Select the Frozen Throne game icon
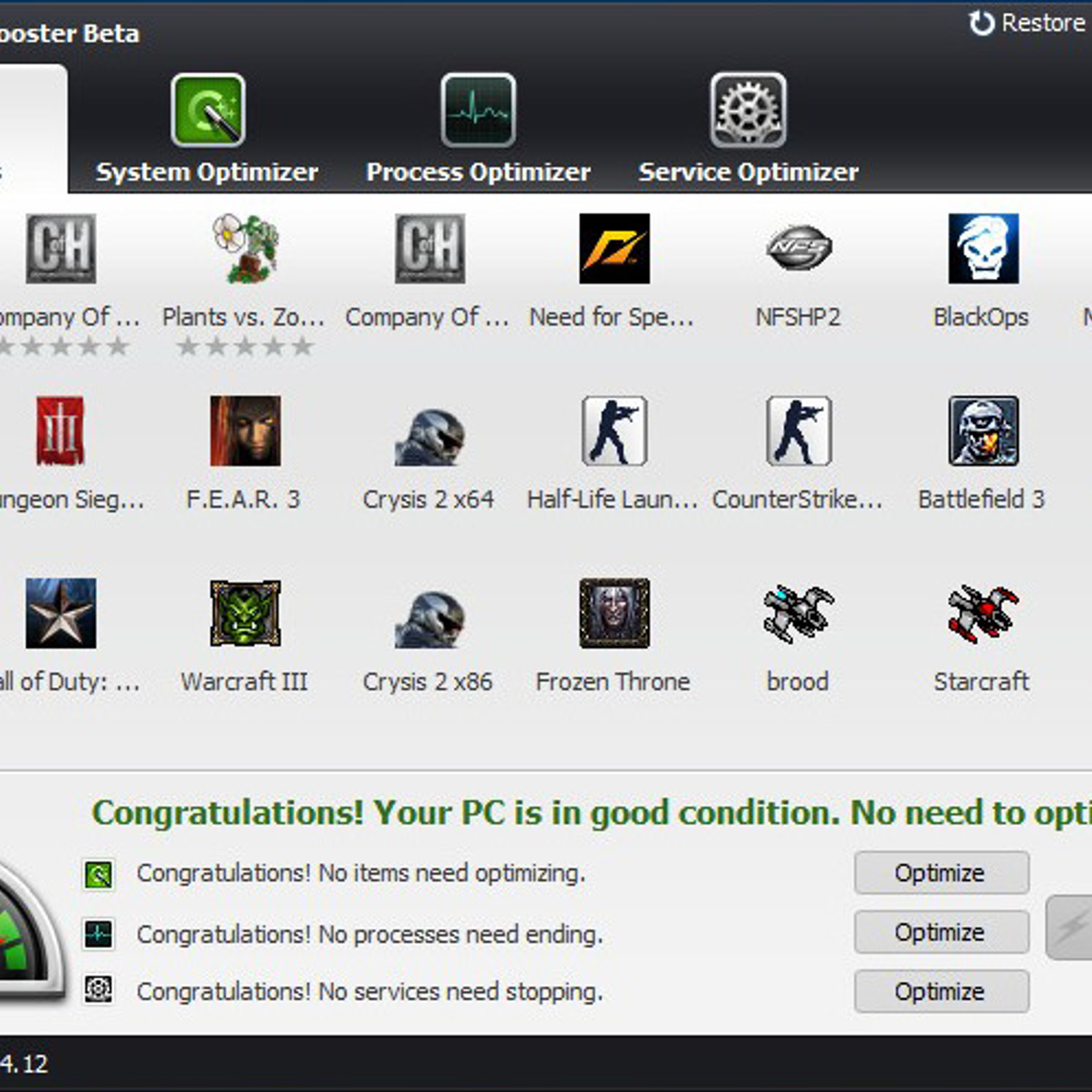The height and width of the screenshot is (1092, 1092). coord(614,613)
